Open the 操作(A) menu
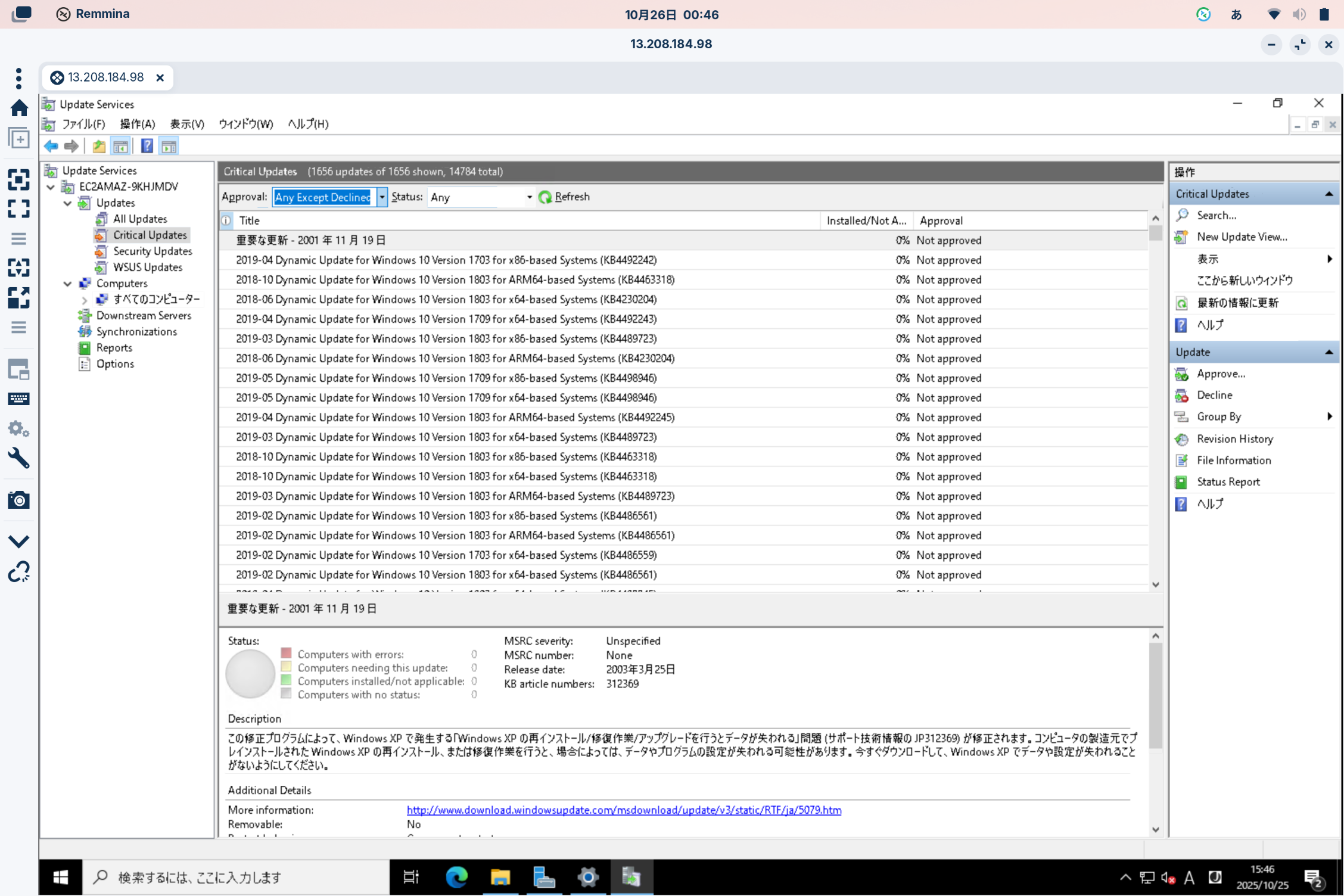Viewport: 1344px width, 896px height. [138, 124]
